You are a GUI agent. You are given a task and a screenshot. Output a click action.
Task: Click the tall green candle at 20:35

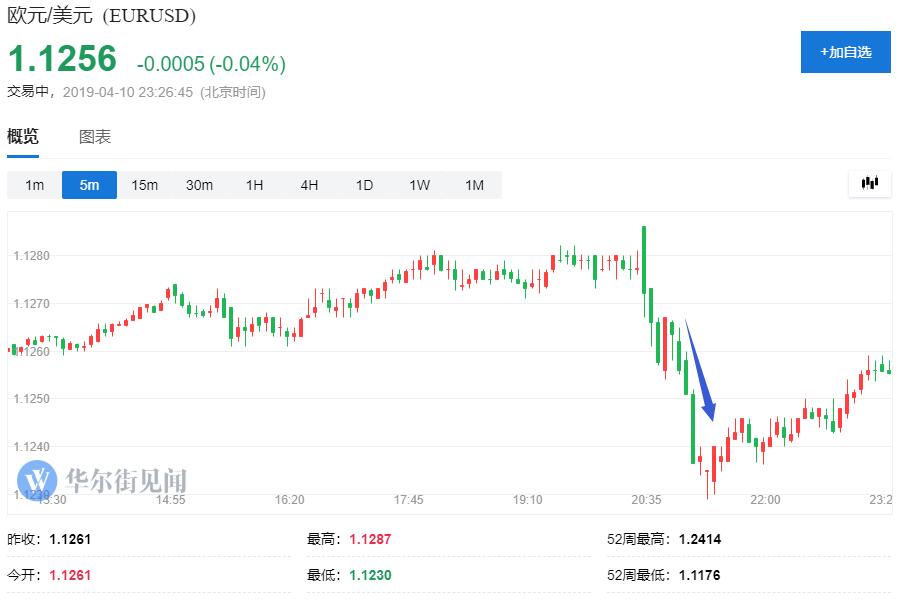point(644,260)
